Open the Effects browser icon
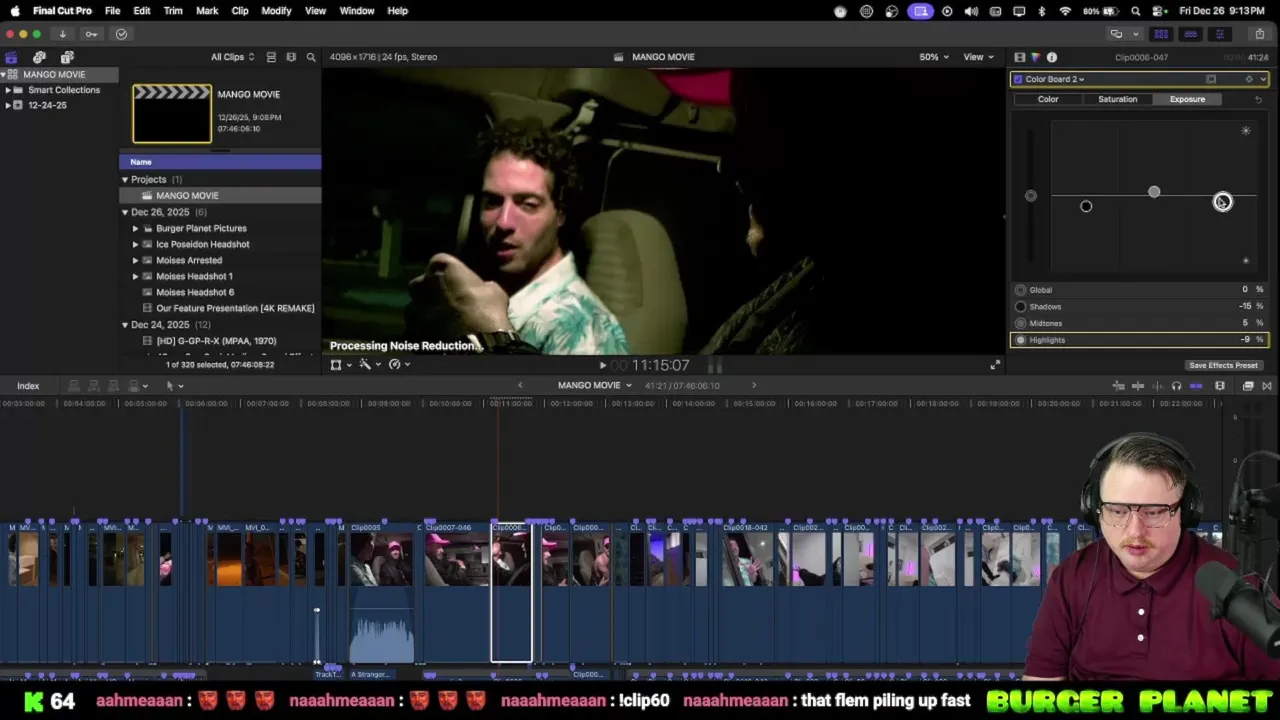 1248,386
